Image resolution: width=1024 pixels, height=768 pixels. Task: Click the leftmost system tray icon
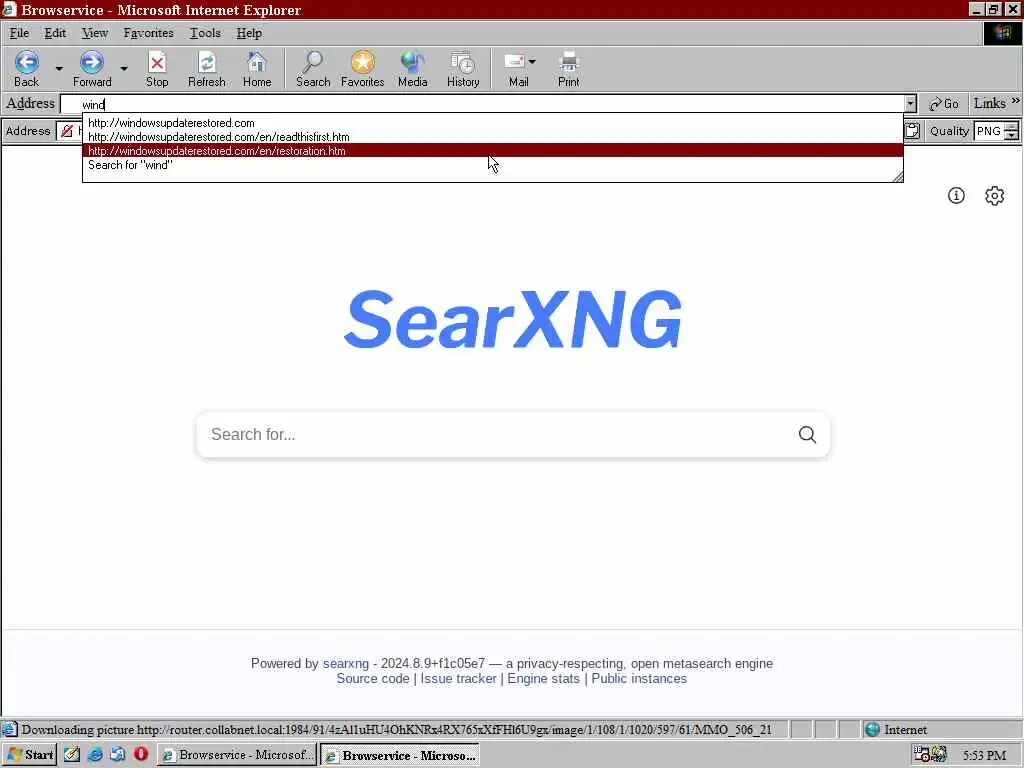click(921, 755)
